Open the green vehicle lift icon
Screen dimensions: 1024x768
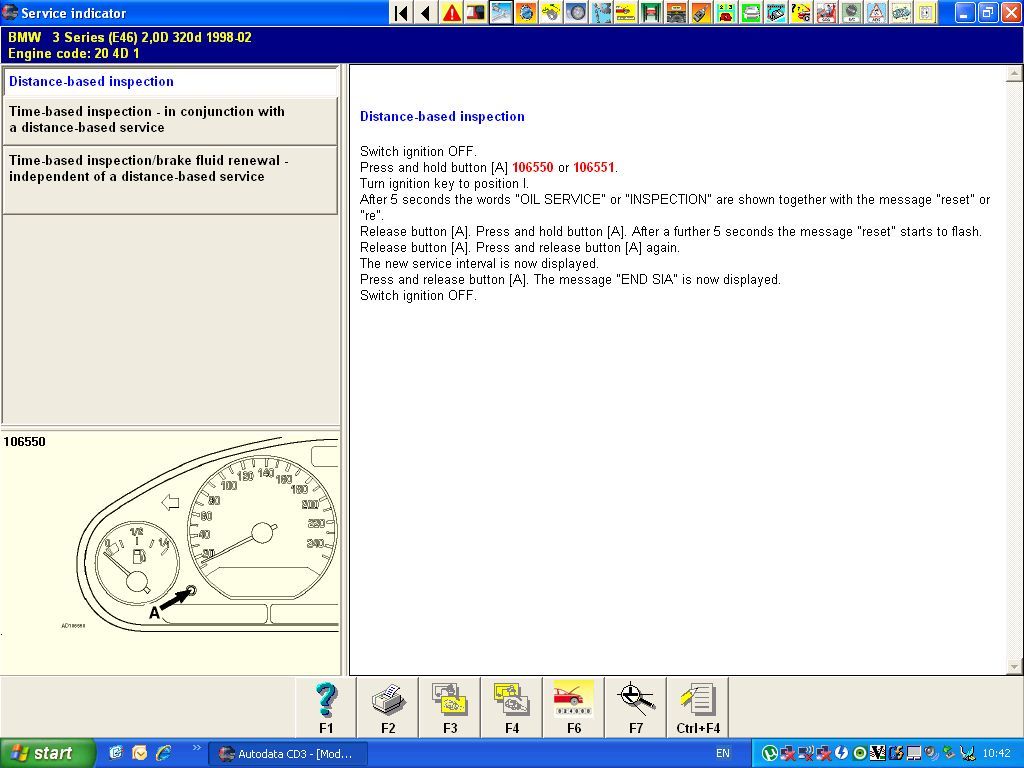coord(650,12)
